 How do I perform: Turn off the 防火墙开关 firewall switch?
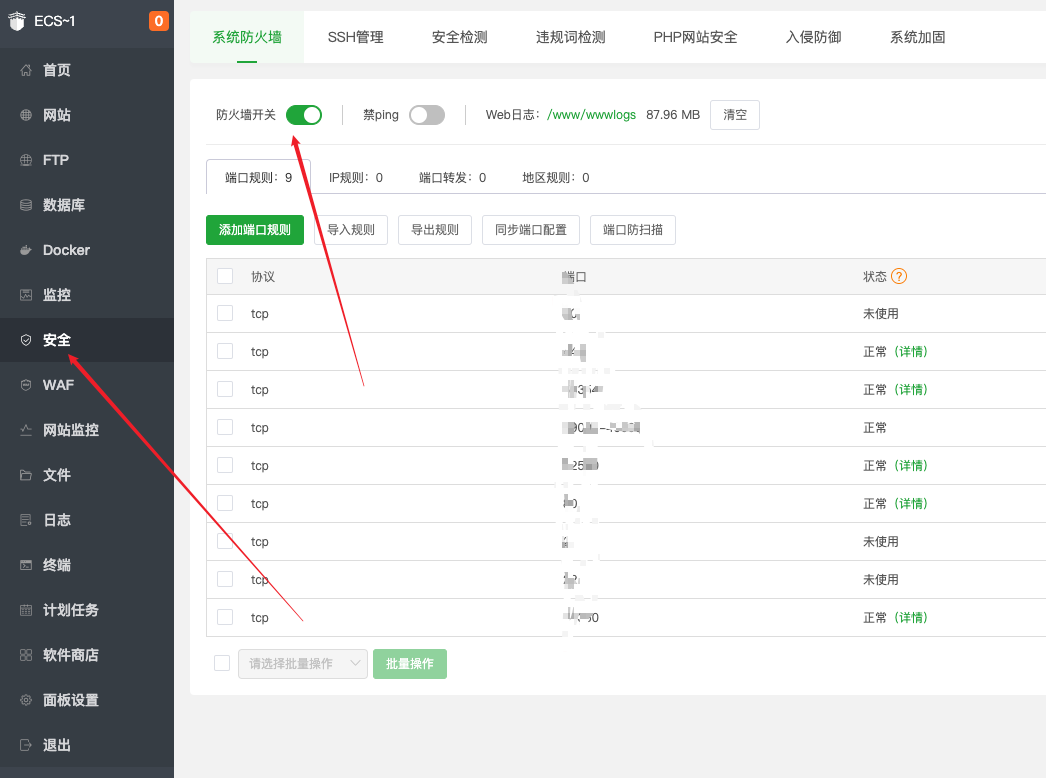pos(304,115)
